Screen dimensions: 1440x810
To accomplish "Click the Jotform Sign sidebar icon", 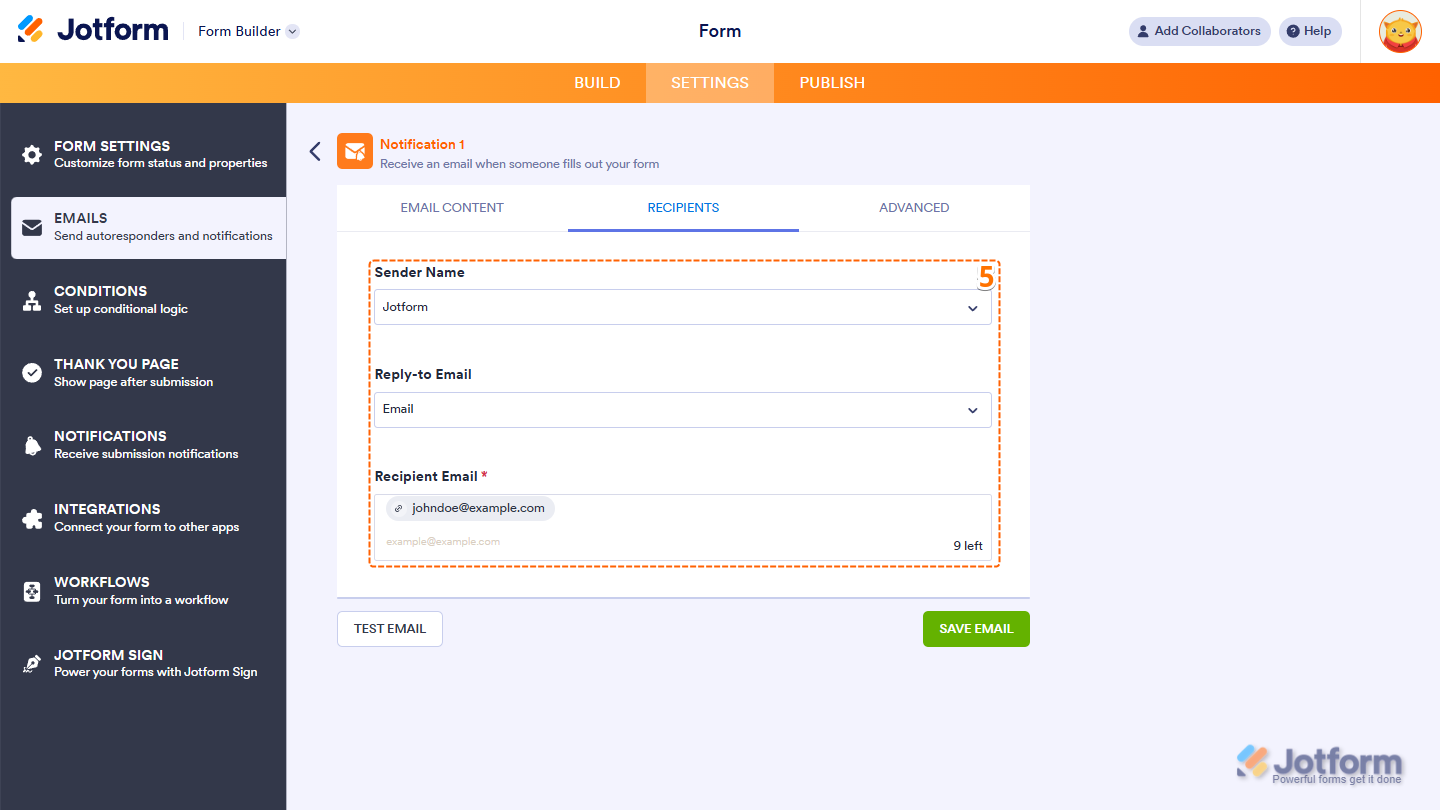I will (30, 662).
